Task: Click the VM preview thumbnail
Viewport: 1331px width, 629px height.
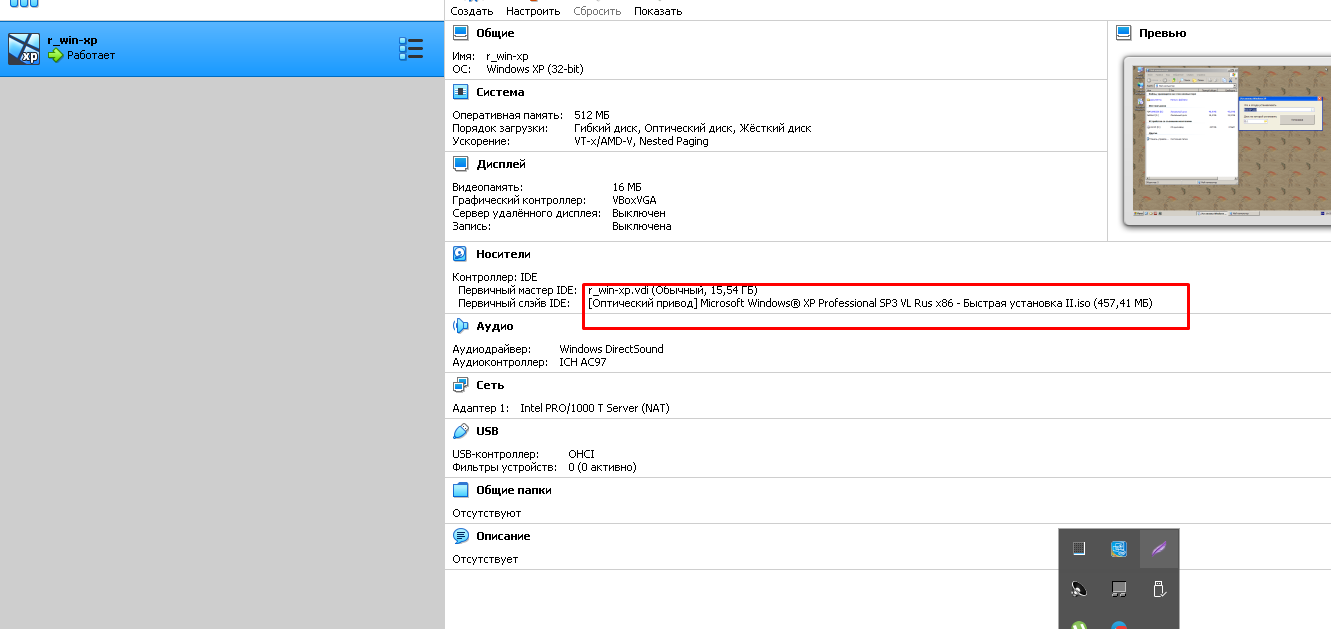Action: point(1229,142)
